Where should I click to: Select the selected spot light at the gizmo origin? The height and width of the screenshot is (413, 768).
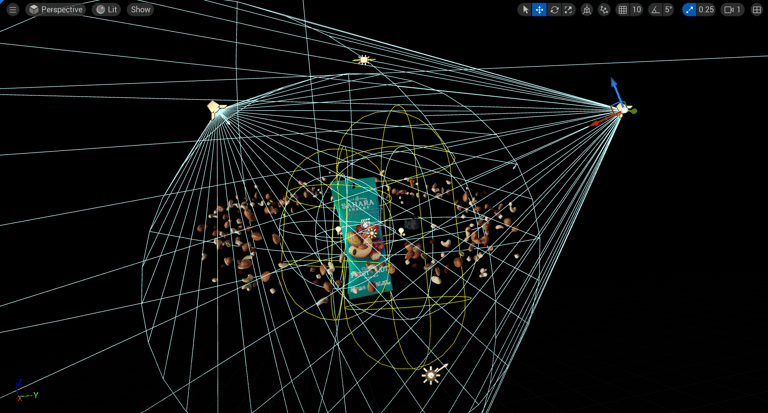pyautogui.click(x=624, y=109)
